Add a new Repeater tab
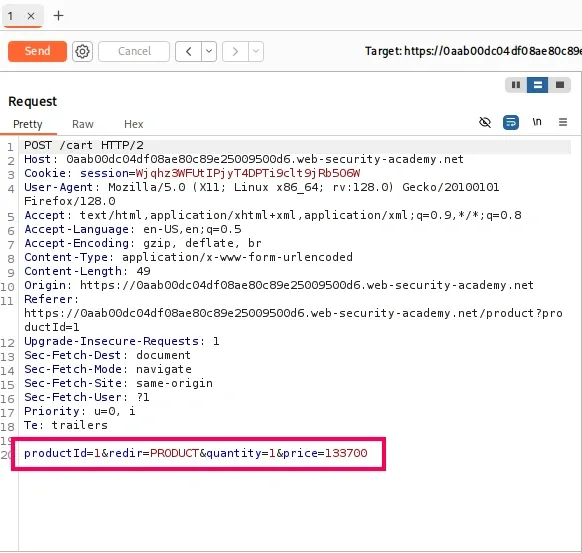Image resolution: width=582 pixels, height=553 pixels. pos(58,16)
